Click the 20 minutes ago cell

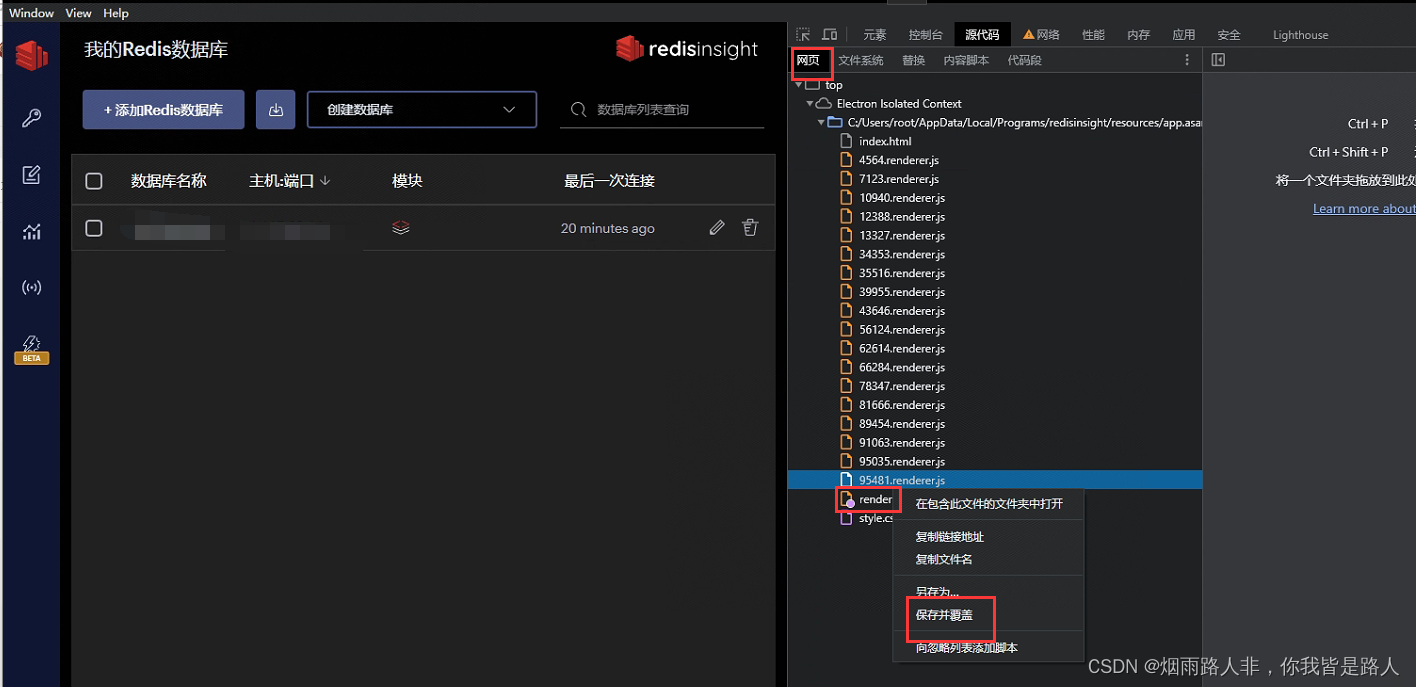click(x=608, y=228)
